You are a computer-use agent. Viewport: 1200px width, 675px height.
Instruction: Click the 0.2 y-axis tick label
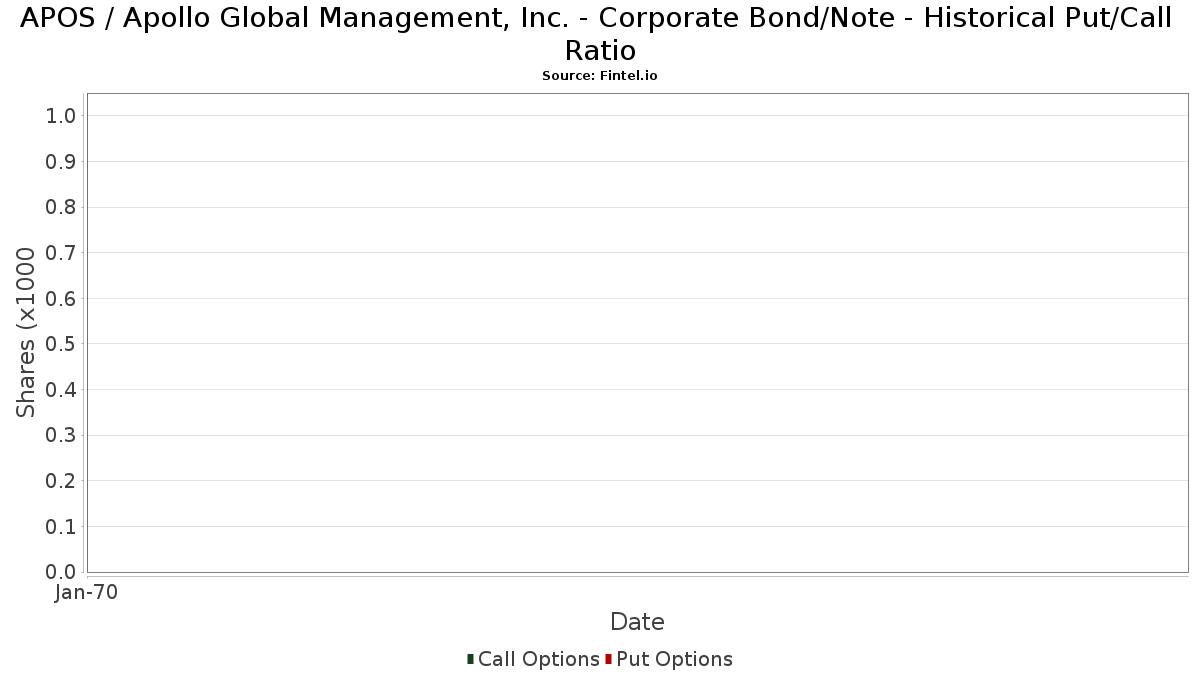tap(61, 481)
